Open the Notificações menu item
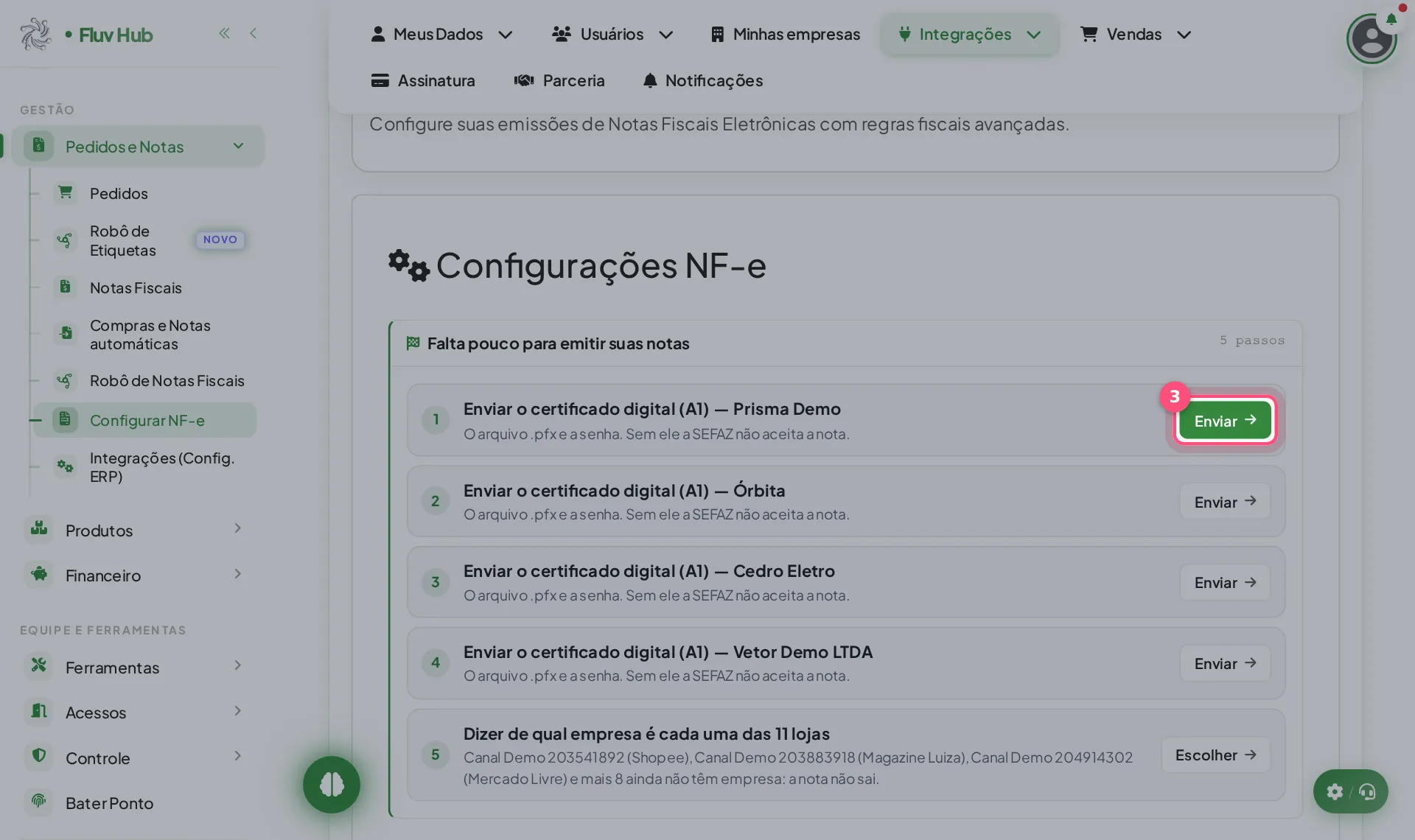This screenshot has width=1415, height=840. [702, 80]
